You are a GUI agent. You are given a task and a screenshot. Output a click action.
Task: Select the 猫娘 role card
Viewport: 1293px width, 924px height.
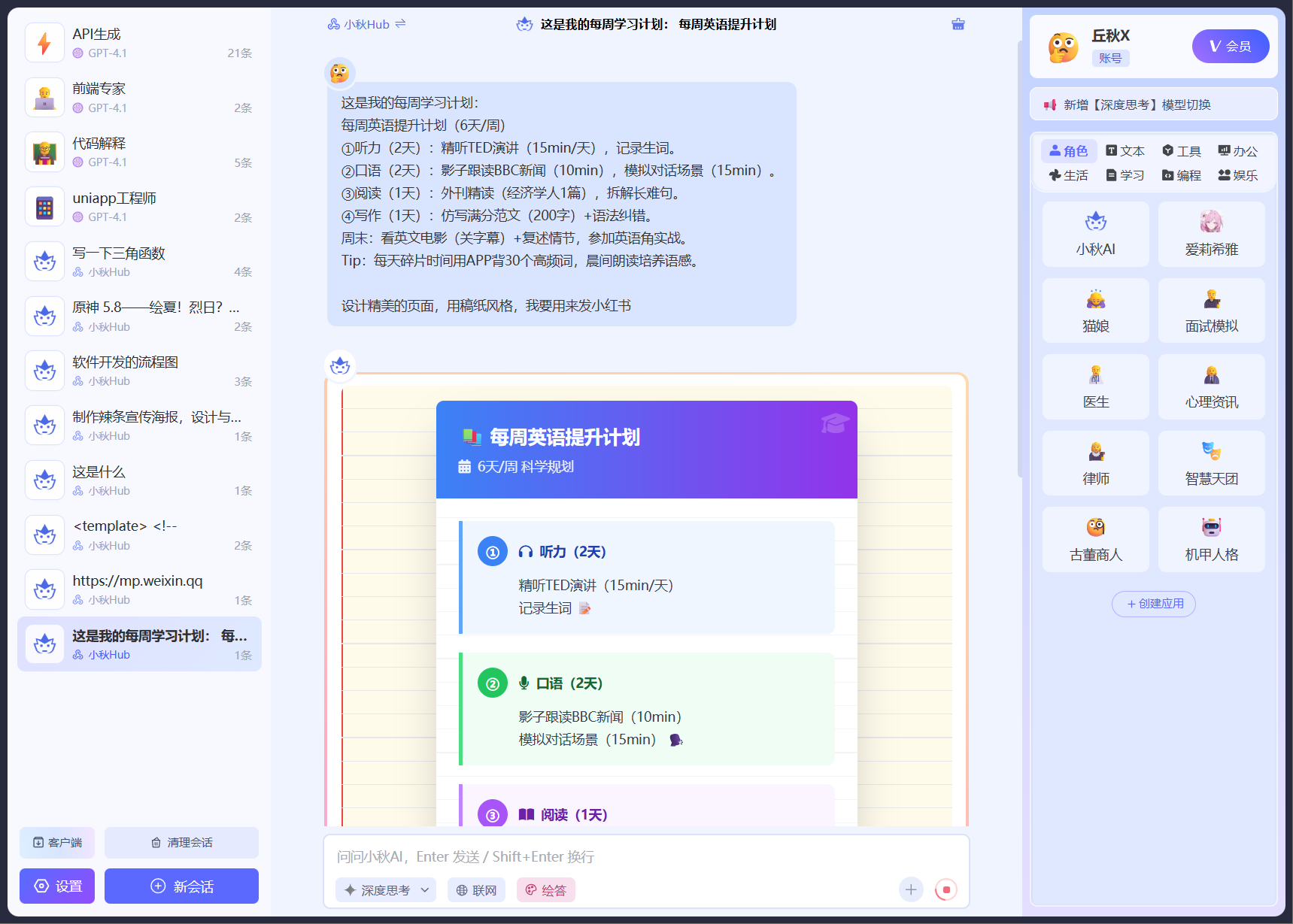[x=1095, y=311]
